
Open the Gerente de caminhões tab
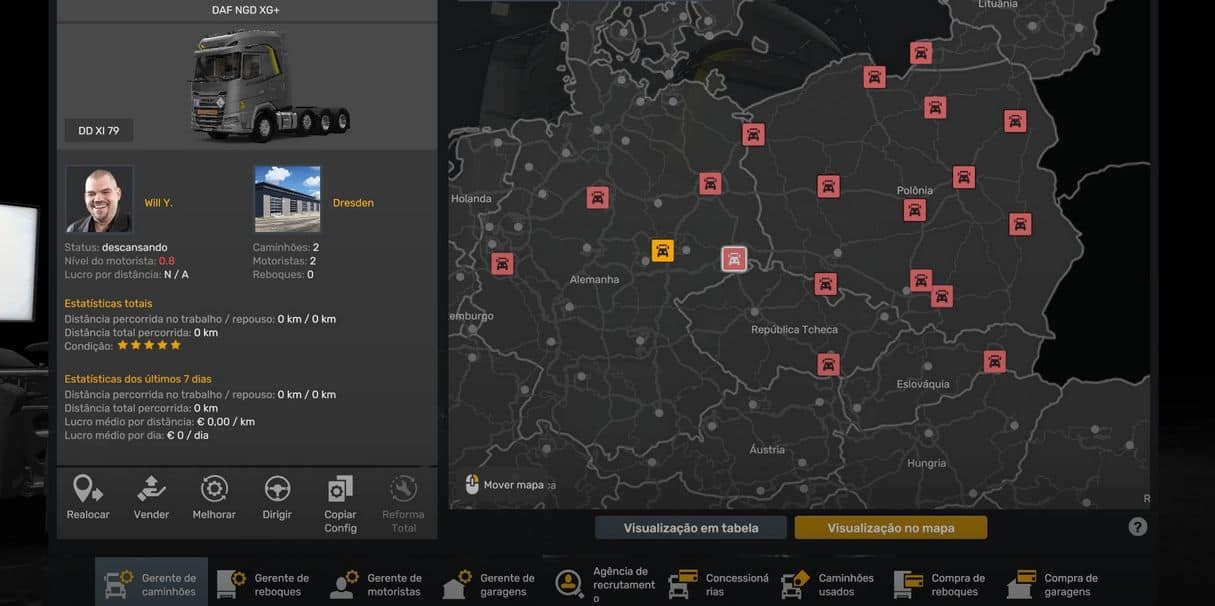click(151, 584)
